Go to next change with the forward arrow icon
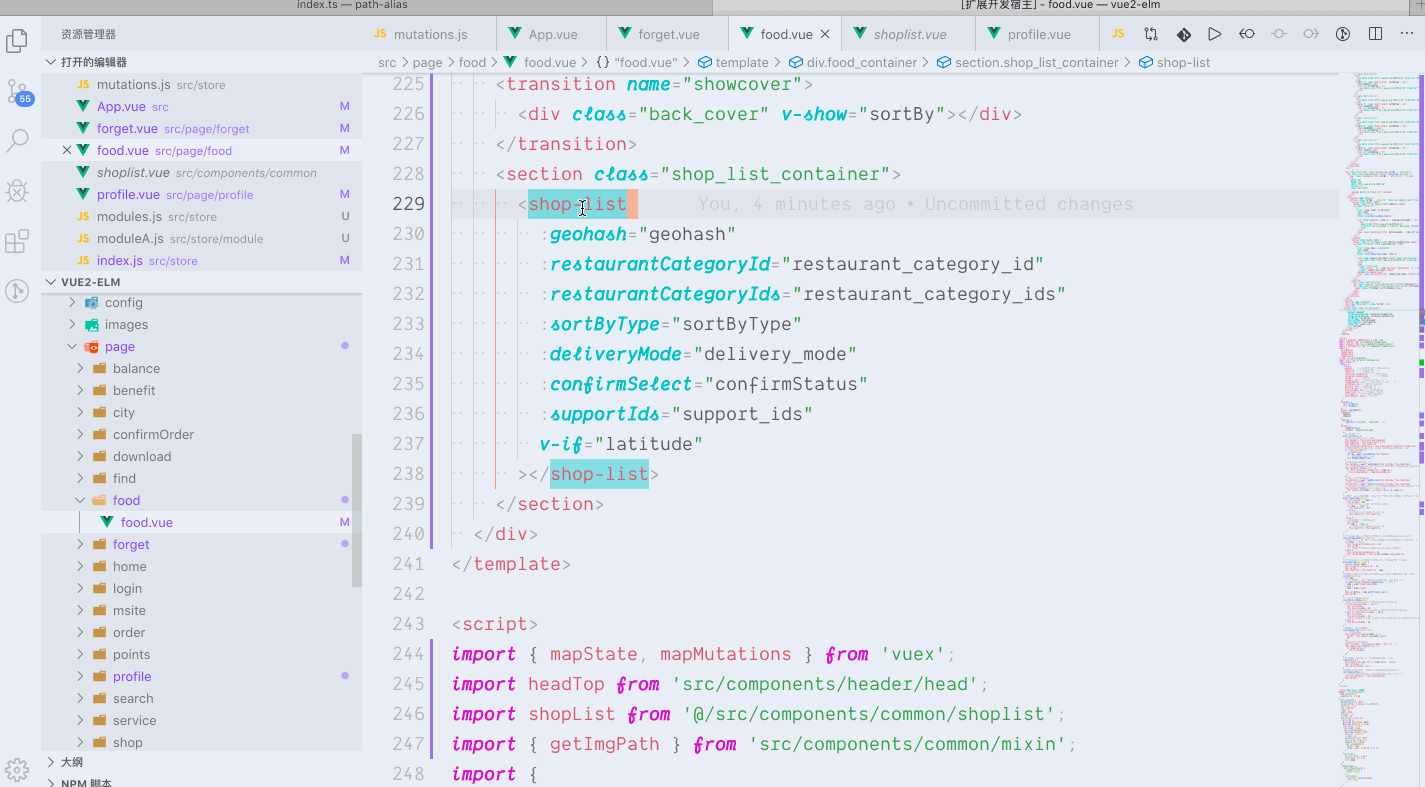The width and height of the screenshot is (1425, 787). pos(1310,33)
